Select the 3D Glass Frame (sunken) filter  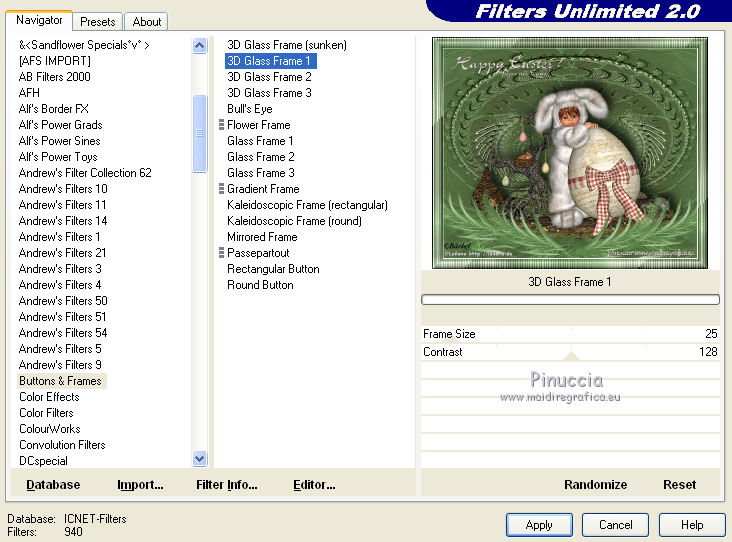[287, 45]
